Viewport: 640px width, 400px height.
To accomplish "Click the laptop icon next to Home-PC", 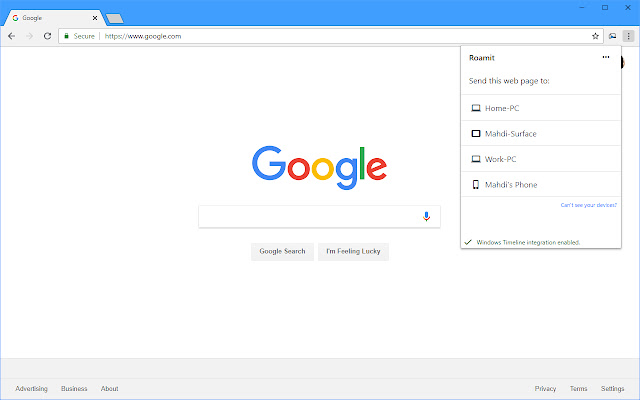I will click(x=476, y=108).
